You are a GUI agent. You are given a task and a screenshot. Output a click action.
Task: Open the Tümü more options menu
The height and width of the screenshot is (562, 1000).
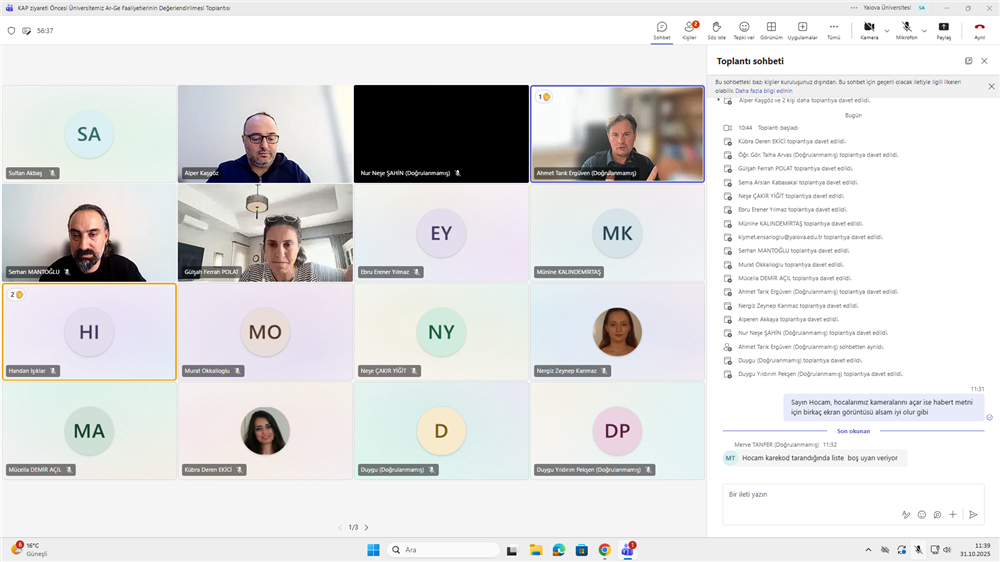[x=833, y=29]
